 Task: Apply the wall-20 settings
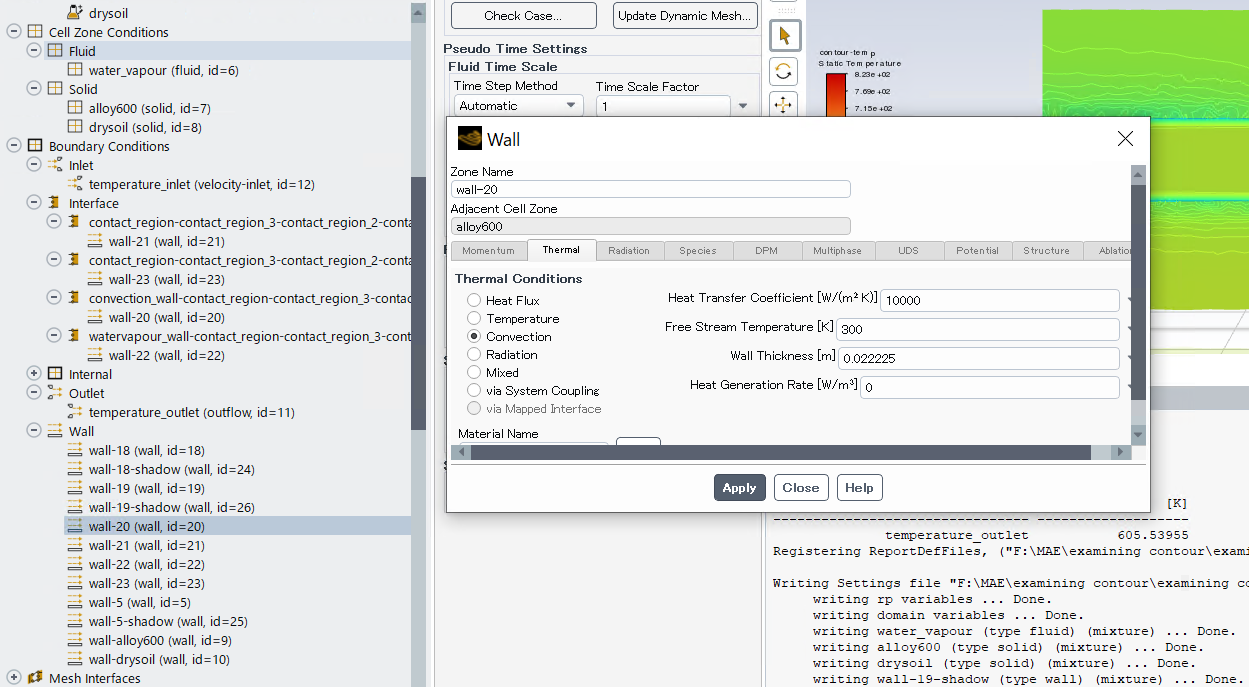coord(739,488)
